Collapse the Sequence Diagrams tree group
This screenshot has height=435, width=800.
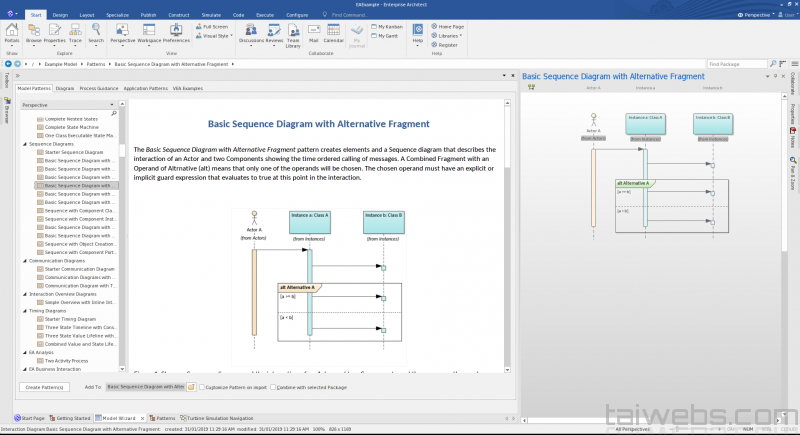(x=25, y=144)
